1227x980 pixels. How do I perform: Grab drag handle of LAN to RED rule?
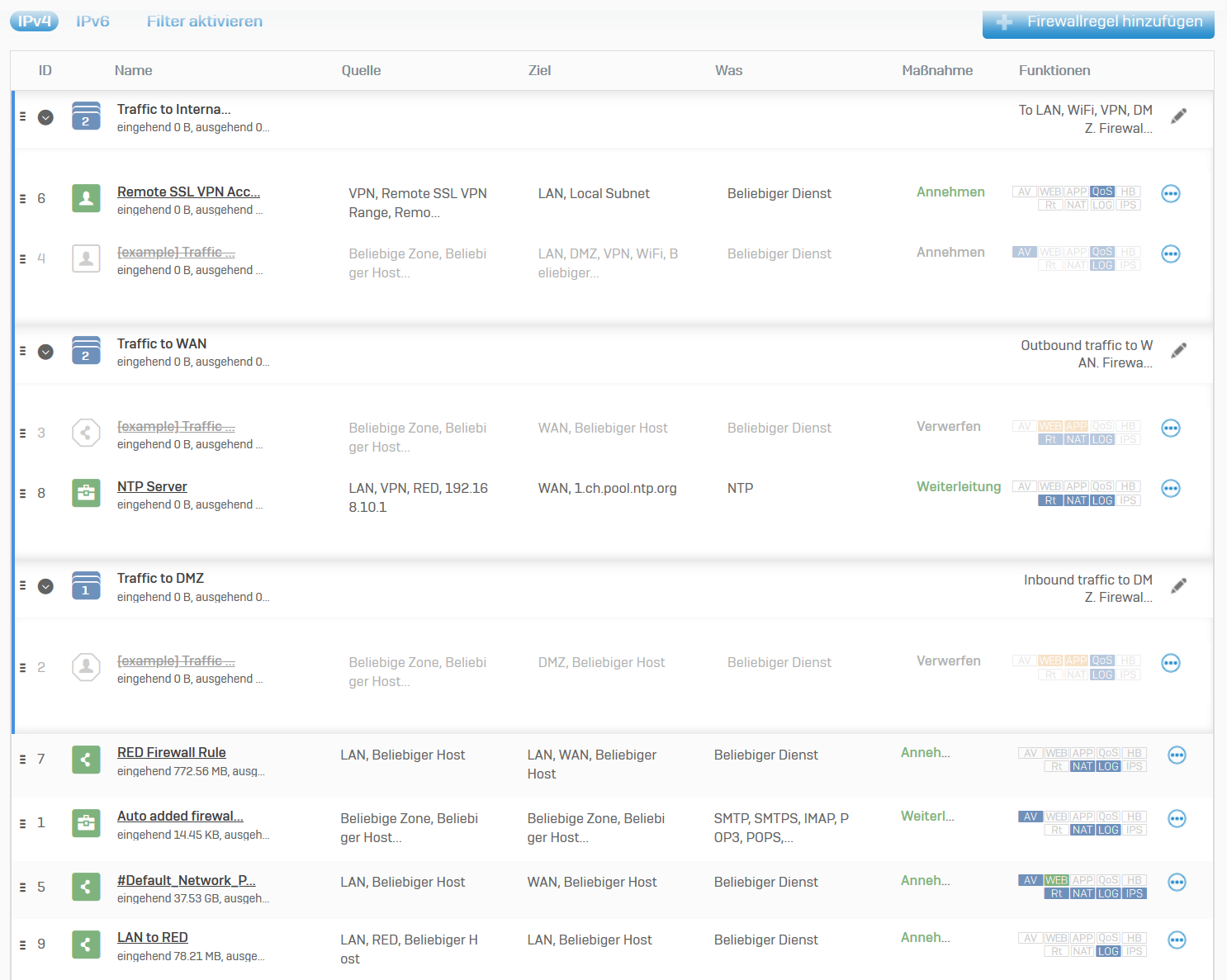(x=23, y=944)
